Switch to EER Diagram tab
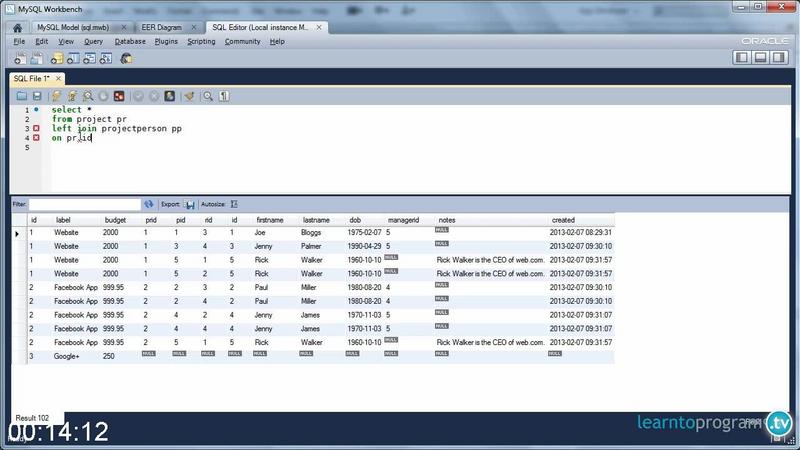The height and width of the screenshot is (450, 800). coord(161,28)
